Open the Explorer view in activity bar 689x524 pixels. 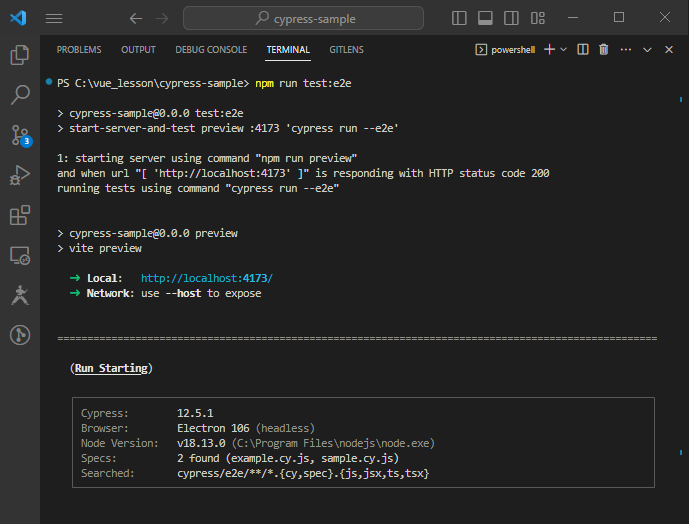pos(20,55)
